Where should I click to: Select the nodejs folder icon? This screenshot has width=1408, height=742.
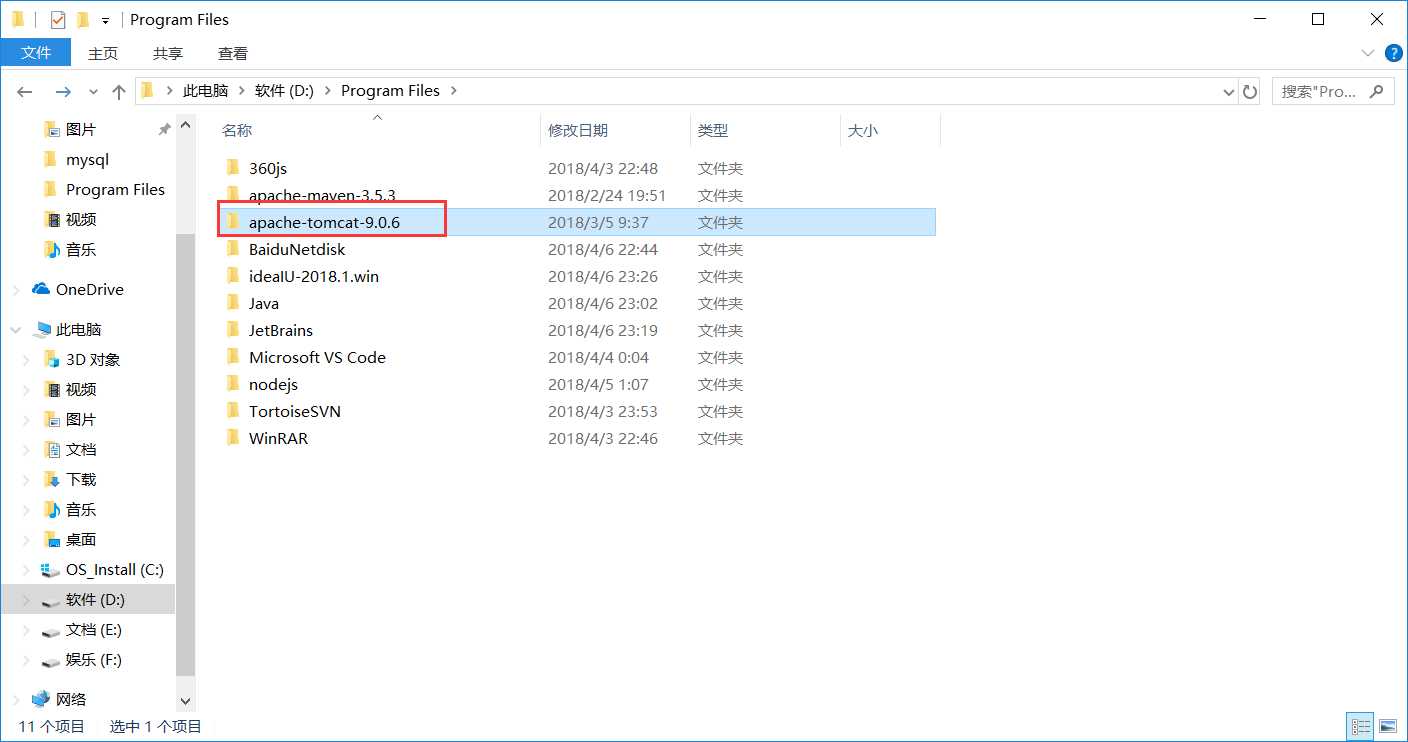coord(233,384)
